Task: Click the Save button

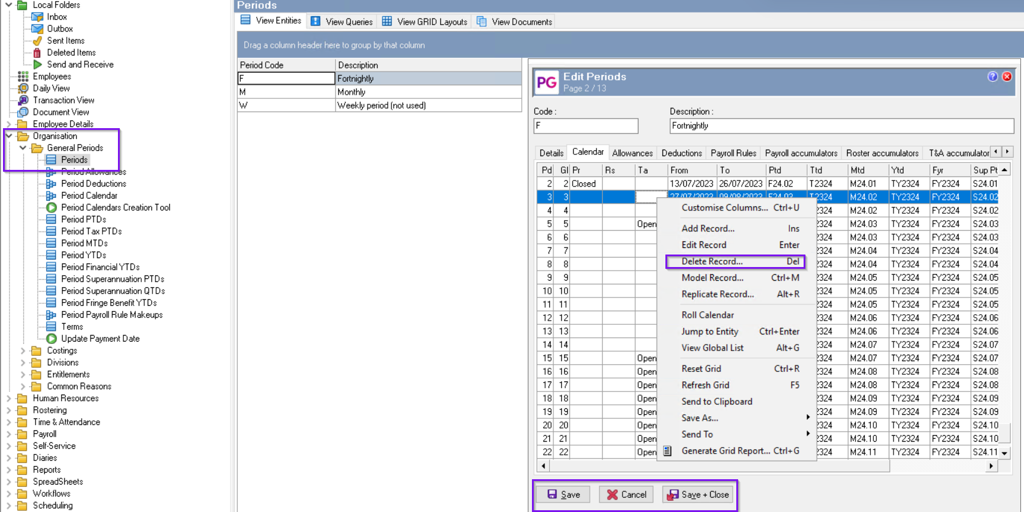Action: pyautogui.click(x=562, y=495)
